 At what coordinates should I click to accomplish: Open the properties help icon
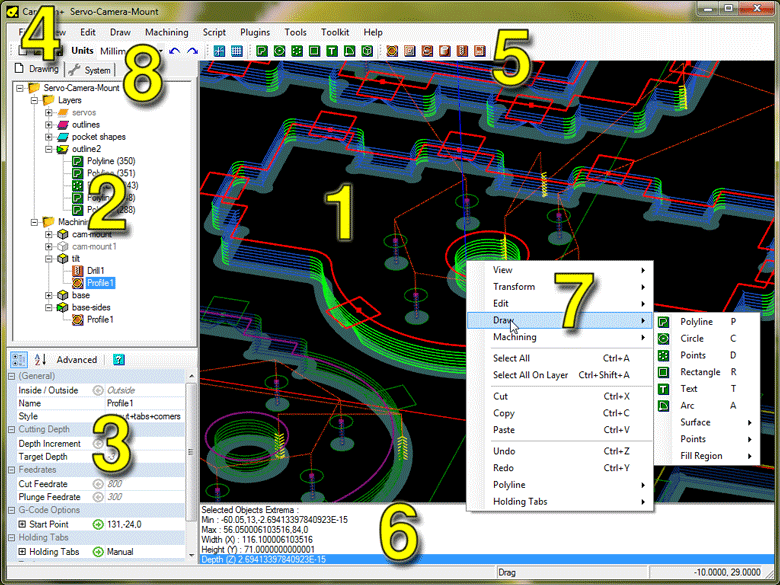[119, 359]
